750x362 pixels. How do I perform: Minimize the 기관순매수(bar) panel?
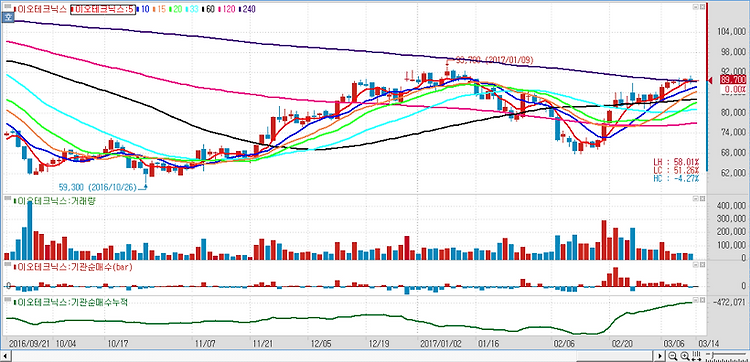[696, 264]
